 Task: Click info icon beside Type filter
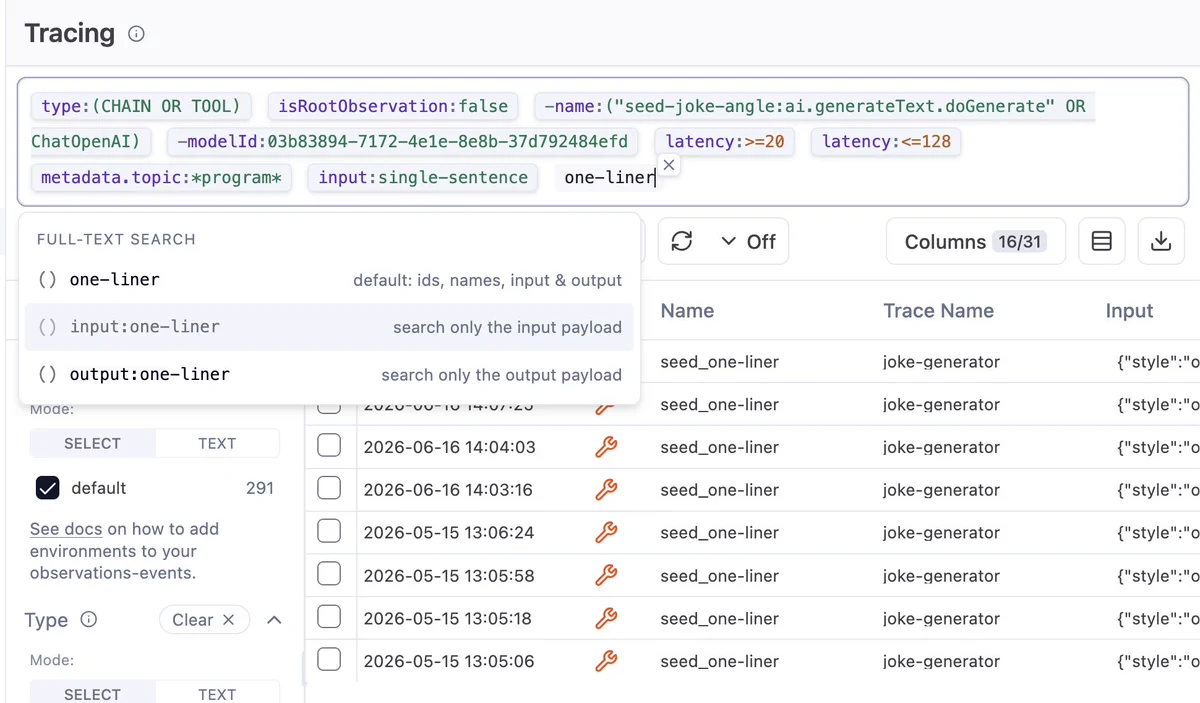pos(88,620)
